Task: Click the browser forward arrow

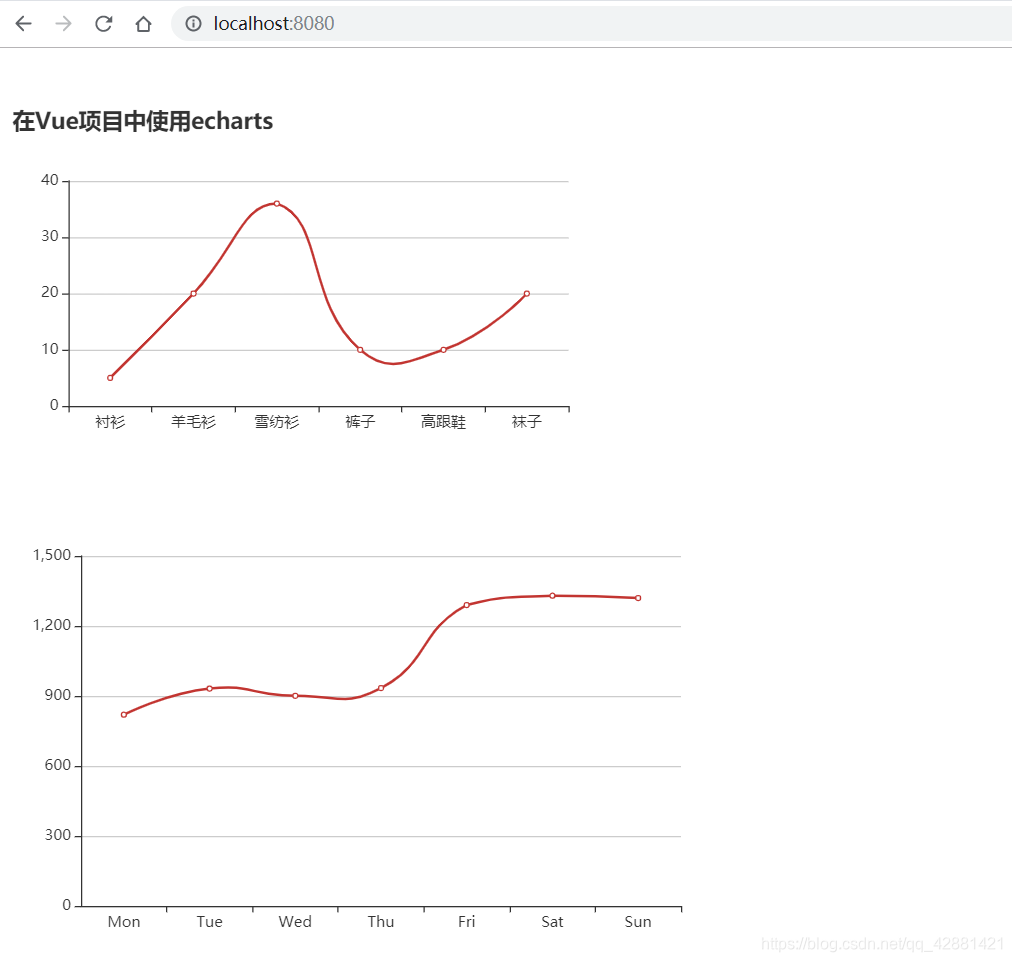Action: [x=63, y=24]
